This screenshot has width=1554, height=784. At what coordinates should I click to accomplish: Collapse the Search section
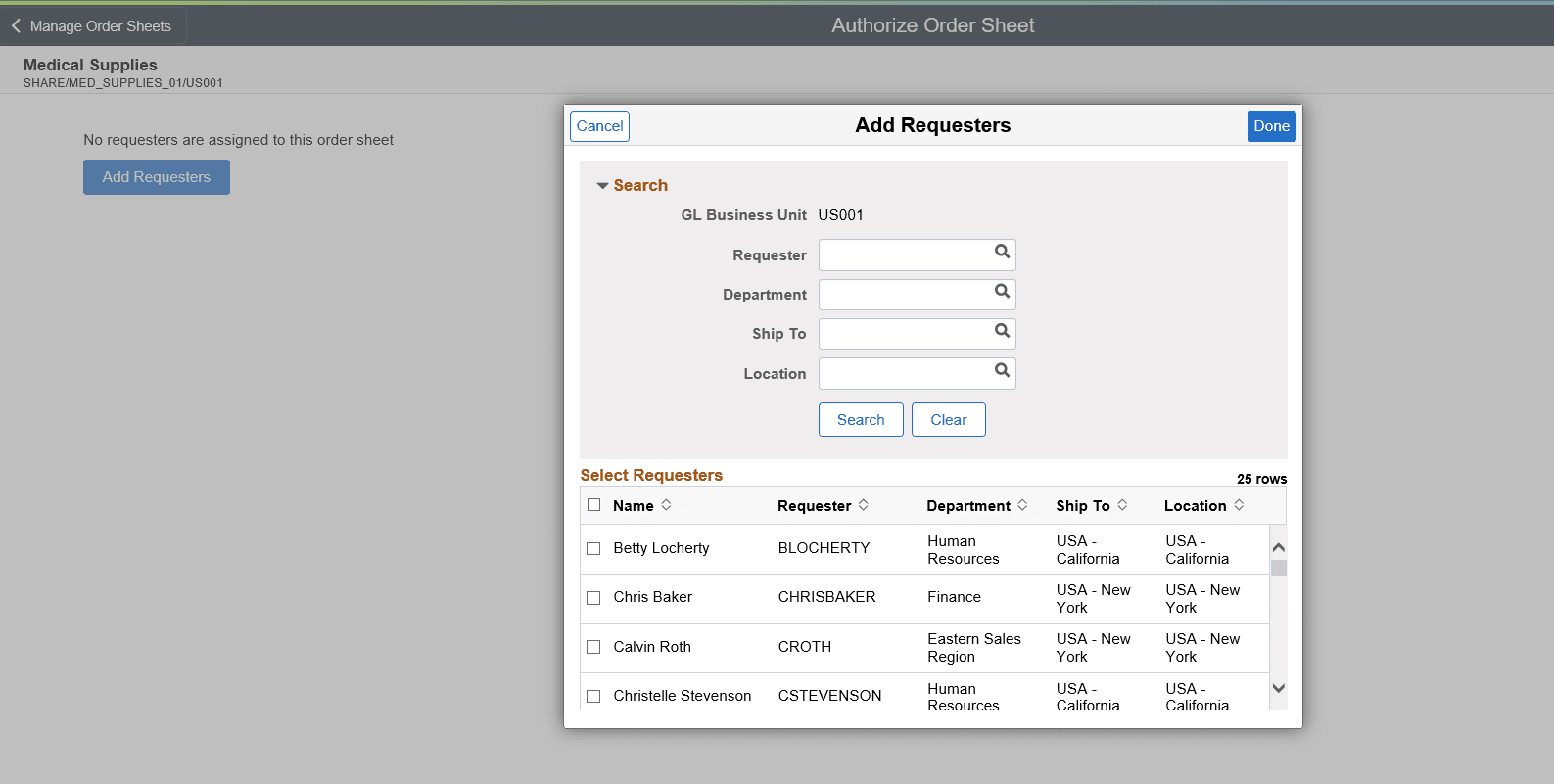[x=602, y=186]
